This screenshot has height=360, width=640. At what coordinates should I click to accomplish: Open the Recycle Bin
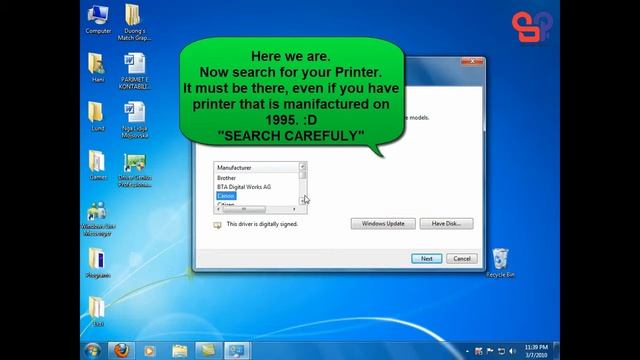click(x=500, y=263)
